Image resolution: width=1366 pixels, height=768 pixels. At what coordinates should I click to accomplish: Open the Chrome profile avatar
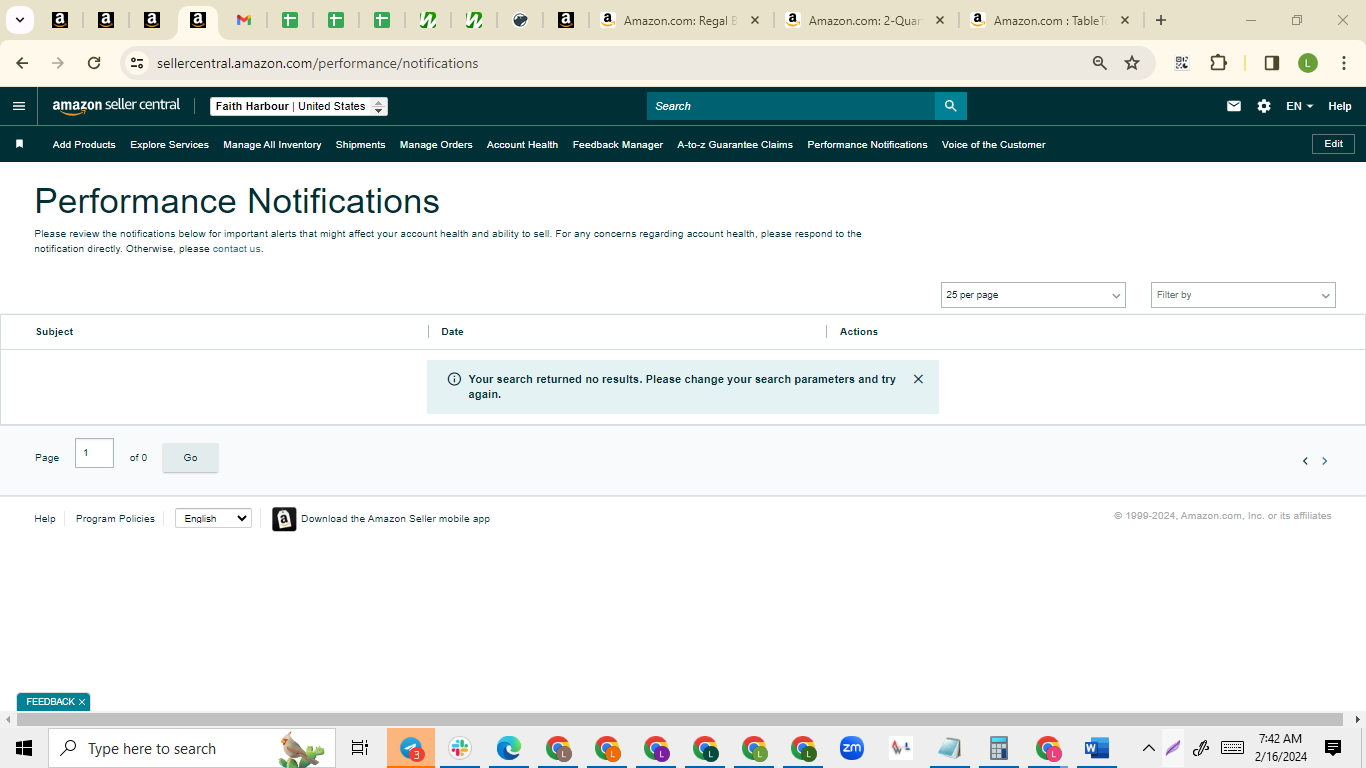pos(1308,63)
